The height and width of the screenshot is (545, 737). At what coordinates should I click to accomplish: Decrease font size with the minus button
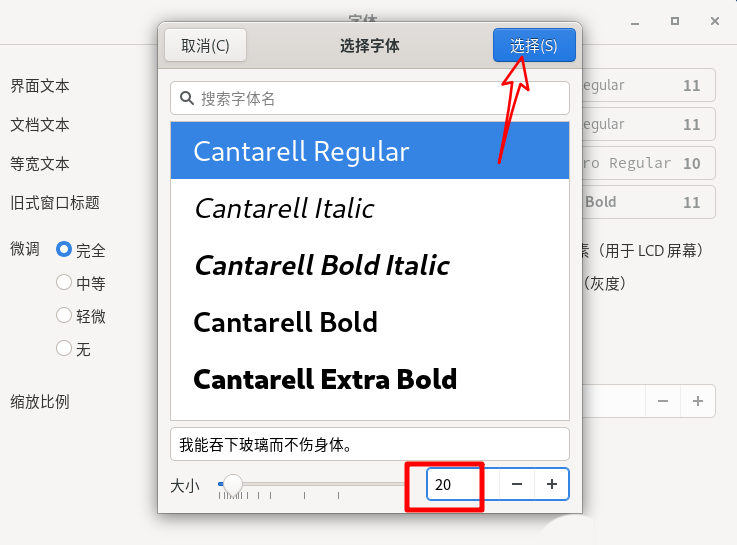tap(516, 484)
